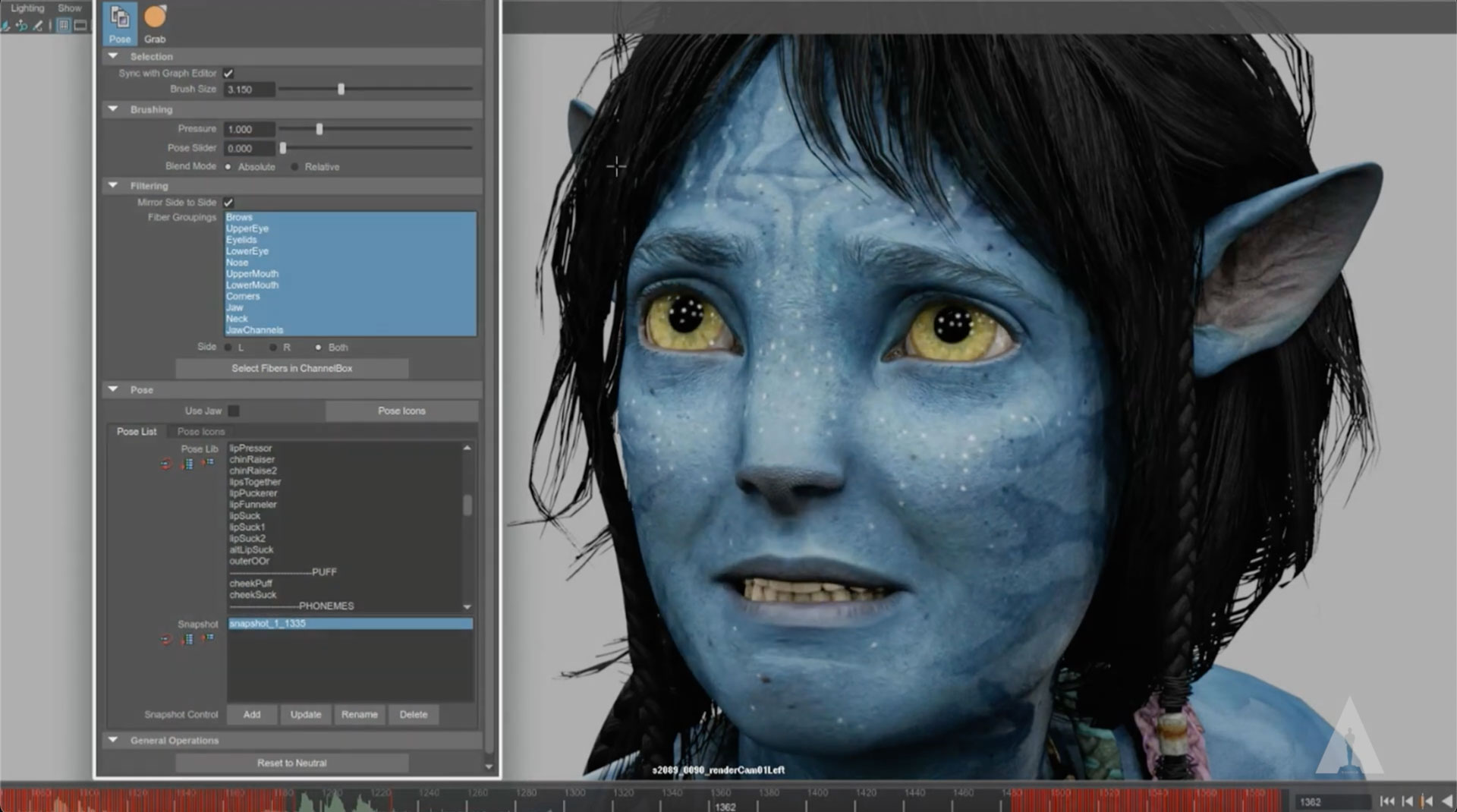
Task: Select JawChannels in Fiber Groupings
Action: click(351, 330)
